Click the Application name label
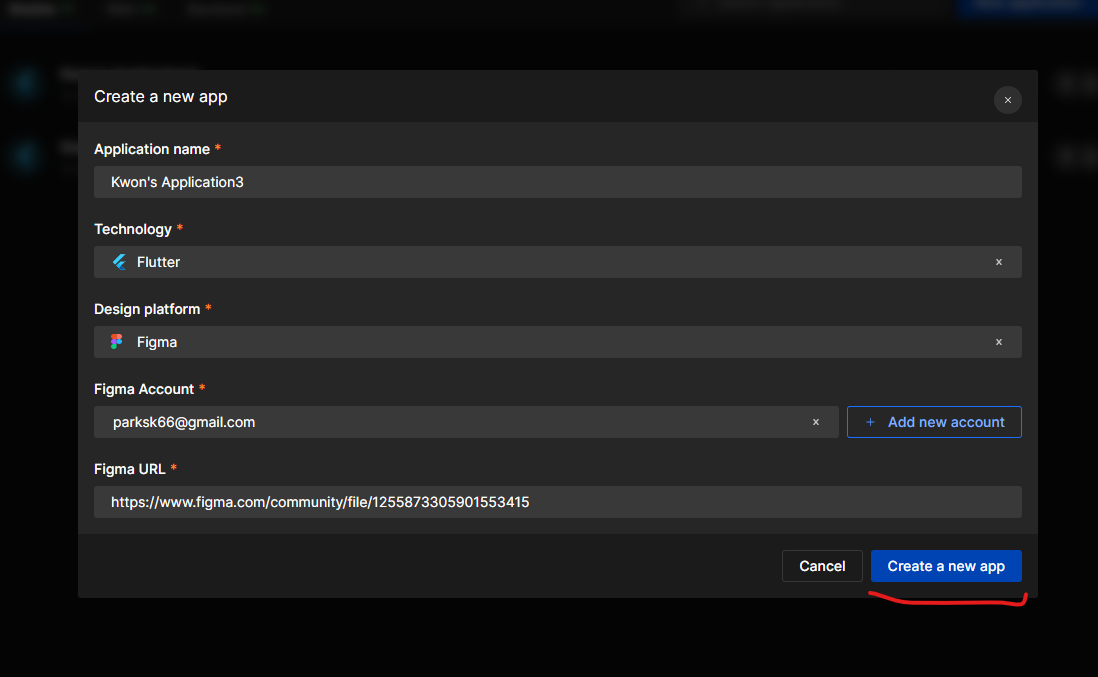Viewport: 1098px width, 677px height. pyautogui.click(x=152, y=149)
